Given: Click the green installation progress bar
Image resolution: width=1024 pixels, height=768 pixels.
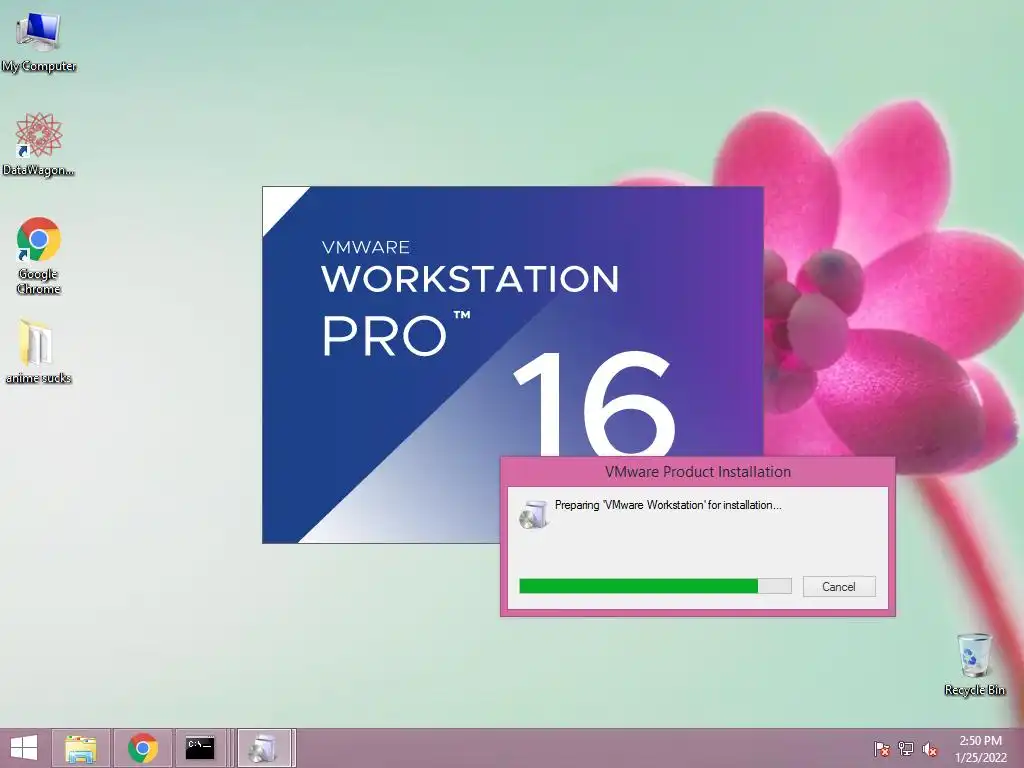Looking at the screenshot, I should pyautogui.click(x=655, y=586).
